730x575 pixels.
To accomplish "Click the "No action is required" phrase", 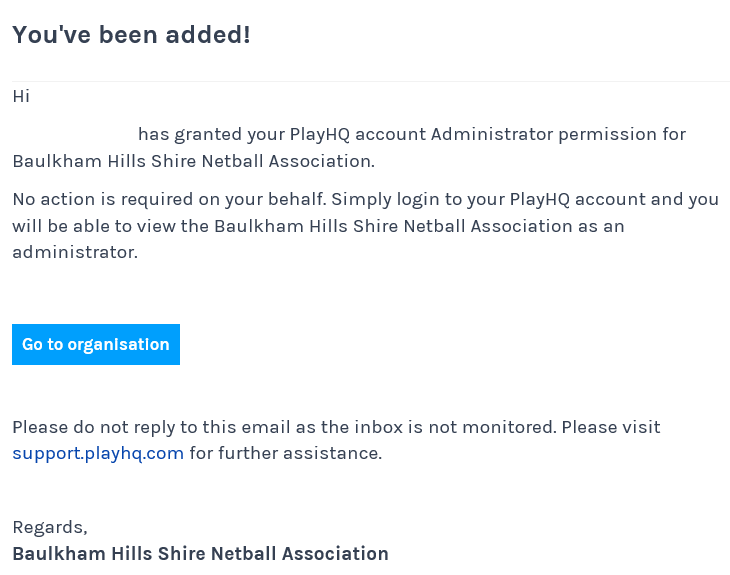I will tap(102, 199).
